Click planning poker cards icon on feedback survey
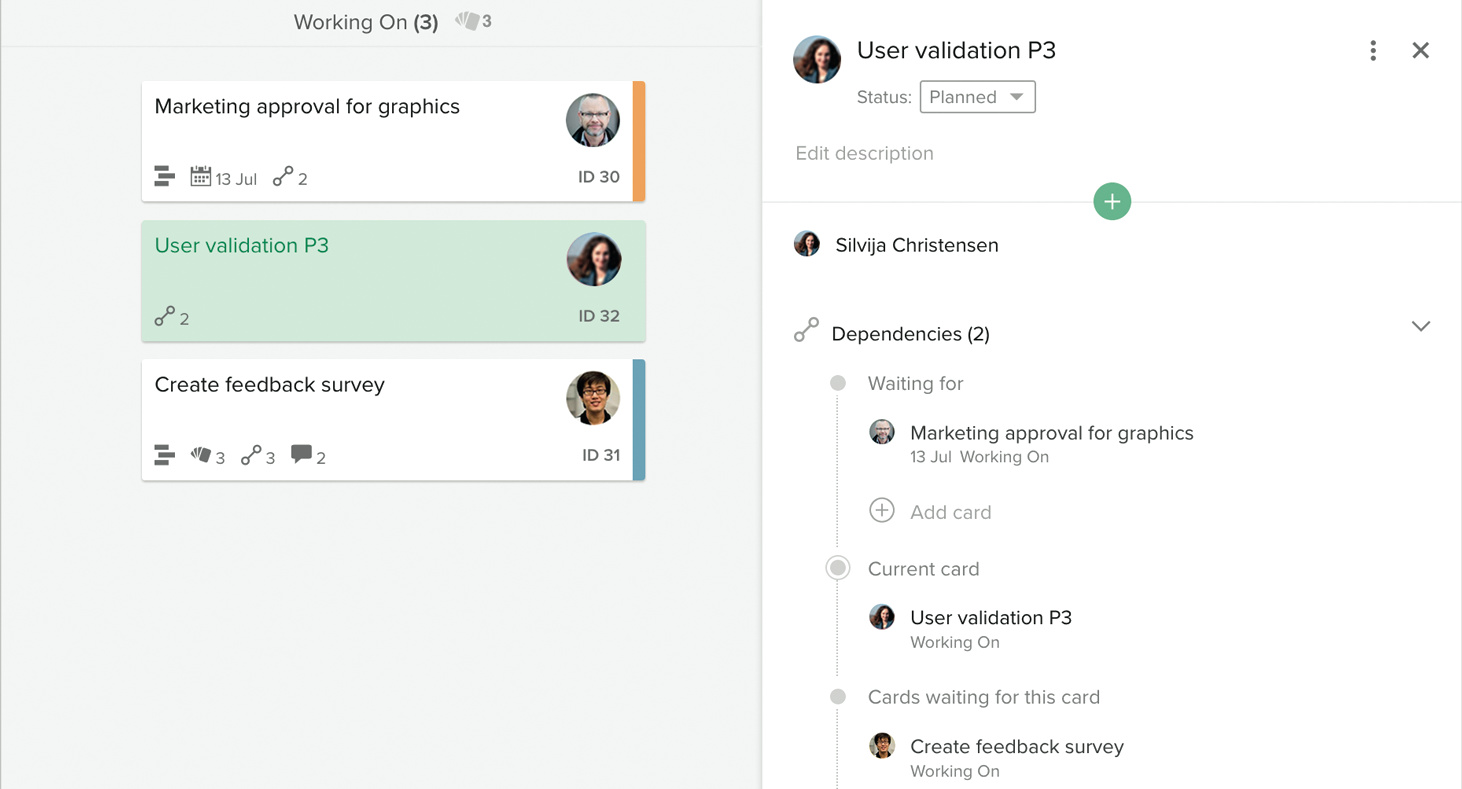 point(201,456)
